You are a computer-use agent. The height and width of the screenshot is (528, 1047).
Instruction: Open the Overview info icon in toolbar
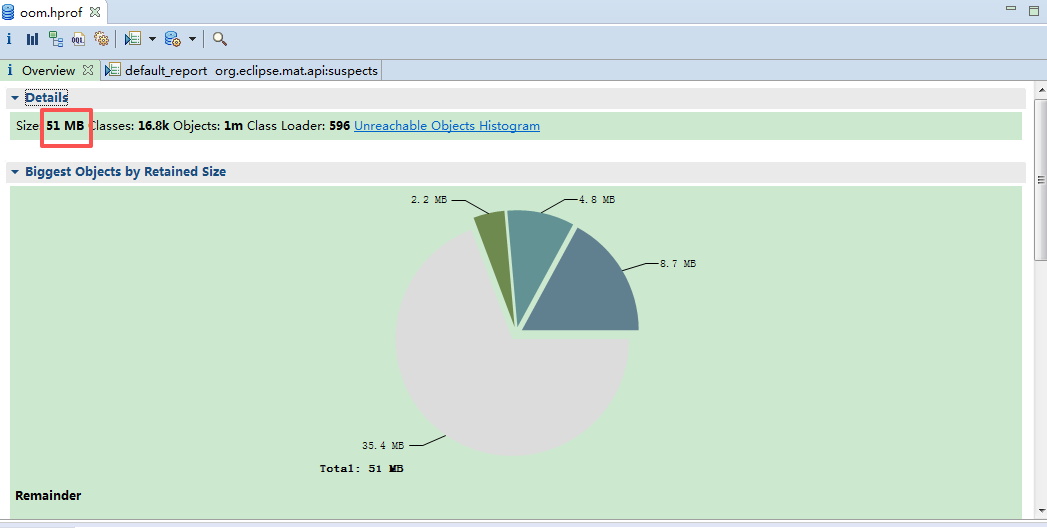tap(9, 39)
